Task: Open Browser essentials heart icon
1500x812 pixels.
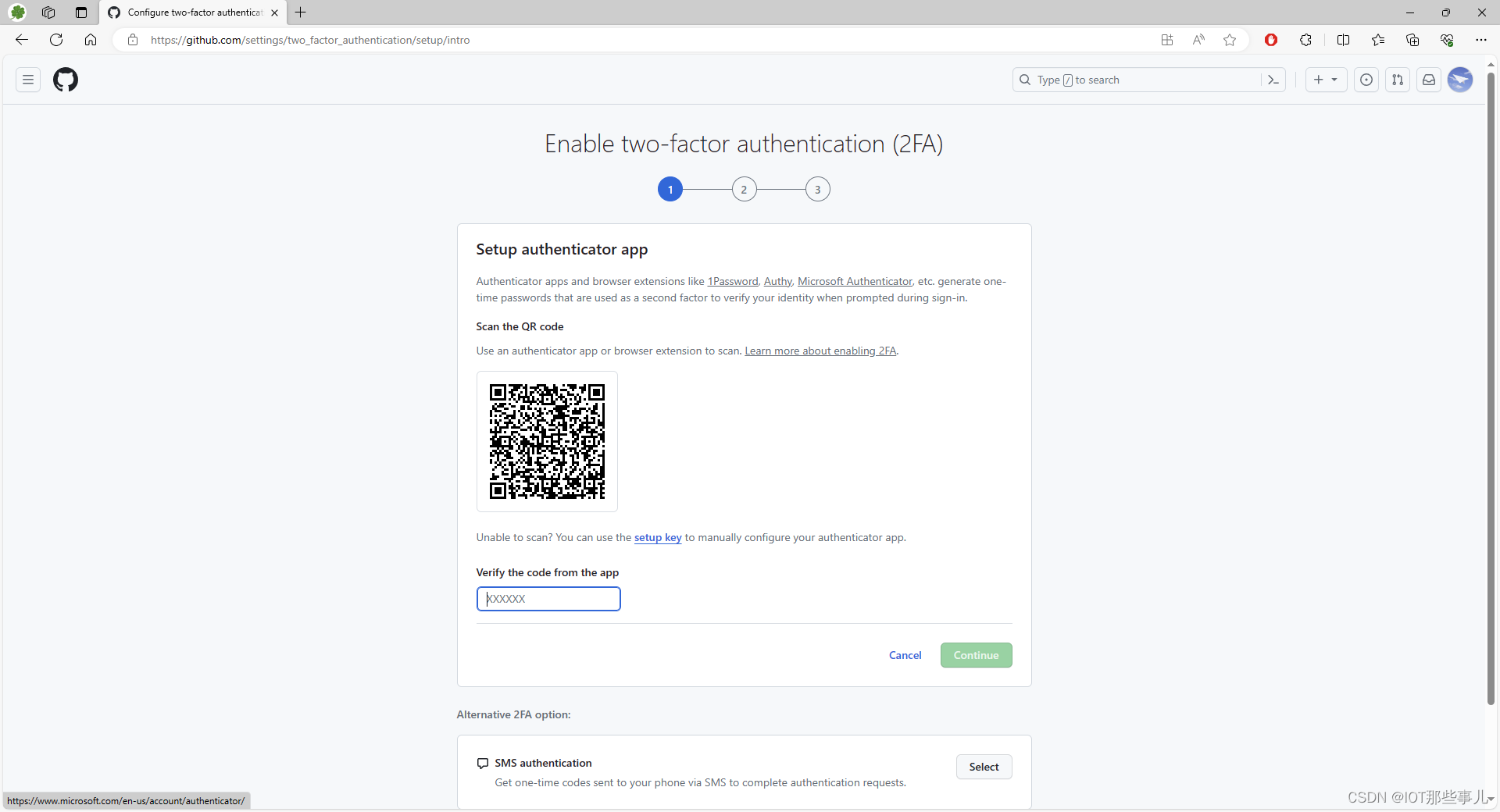Action: click(x=1447, y=40)
